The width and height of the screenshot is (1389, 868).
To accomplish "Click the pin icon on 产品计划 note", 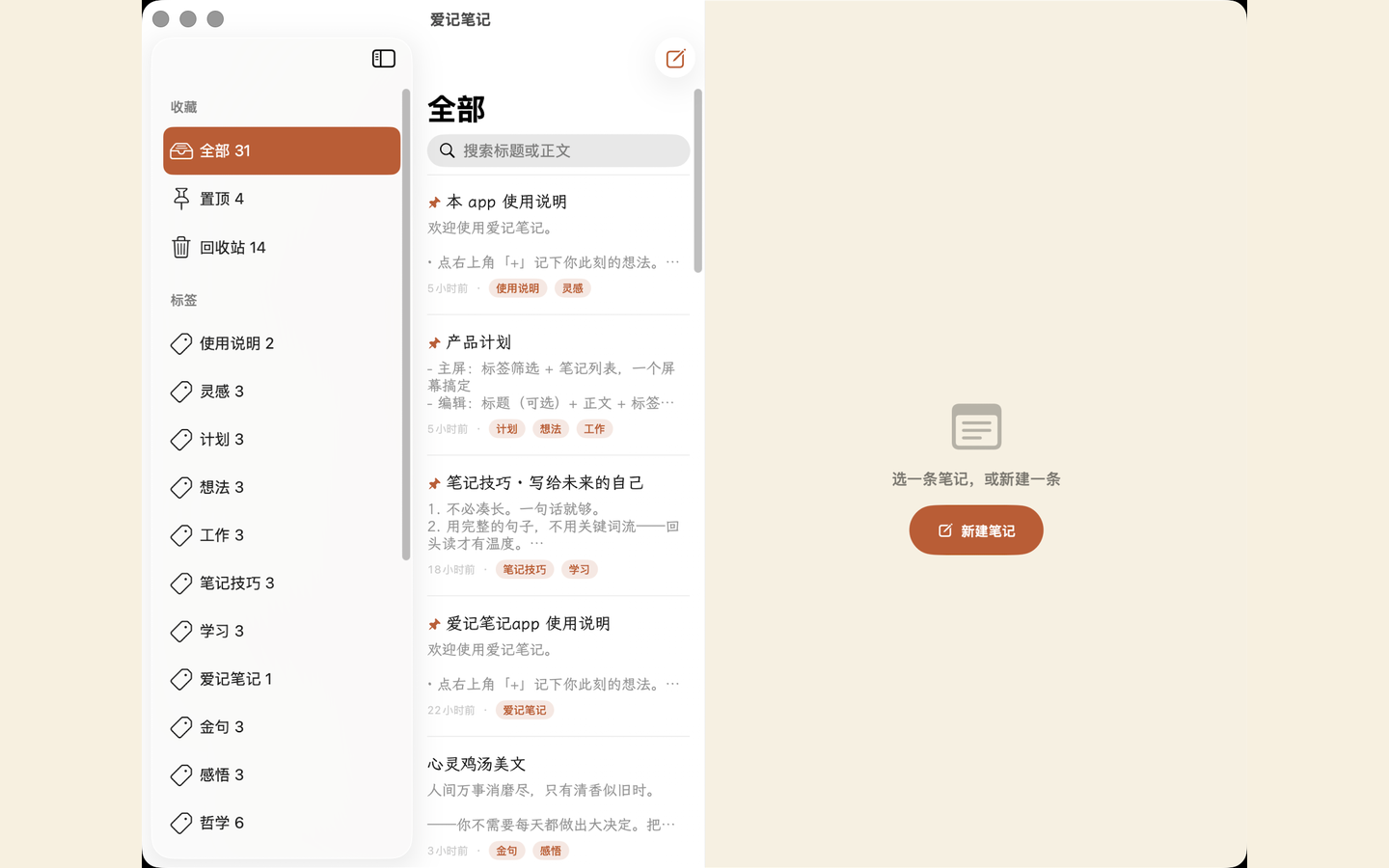I will pos(434,343).
